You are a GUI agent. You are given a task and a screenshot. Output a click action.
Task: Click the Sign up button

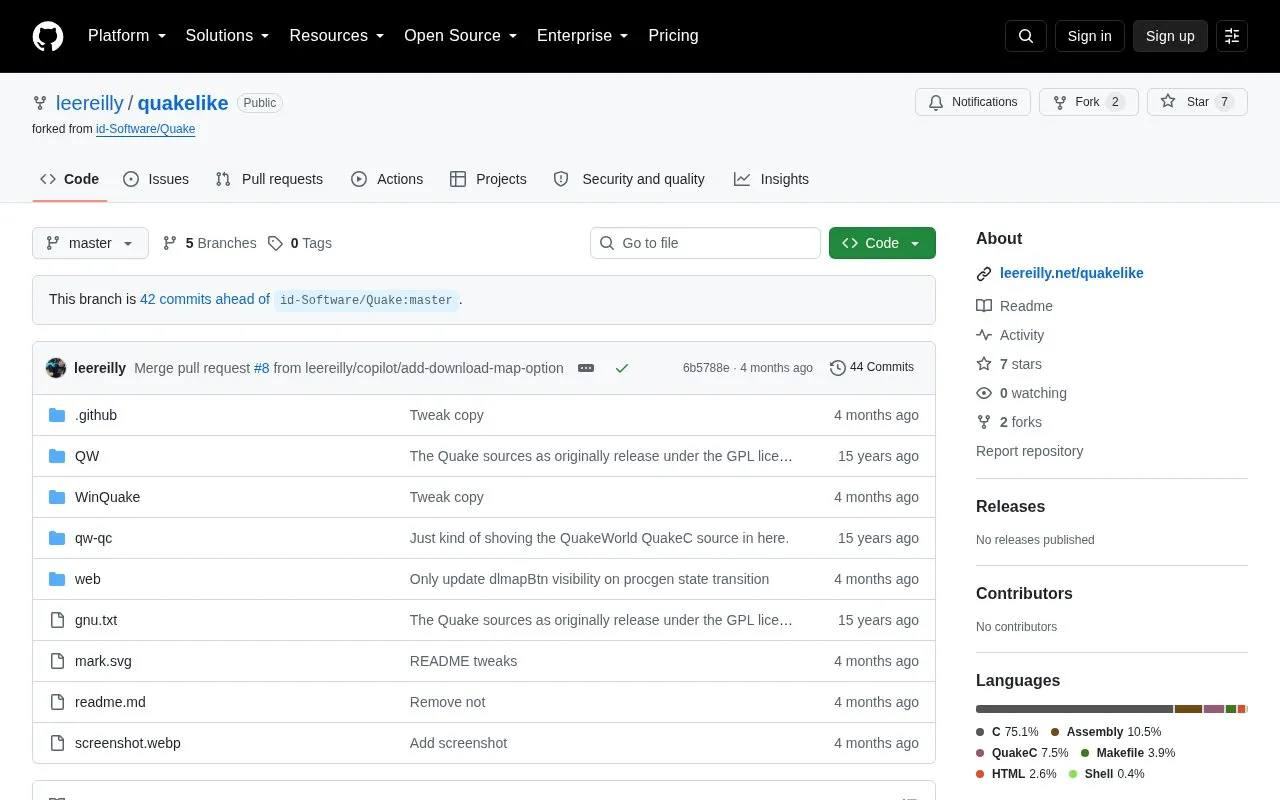[x=1170, y=36]
